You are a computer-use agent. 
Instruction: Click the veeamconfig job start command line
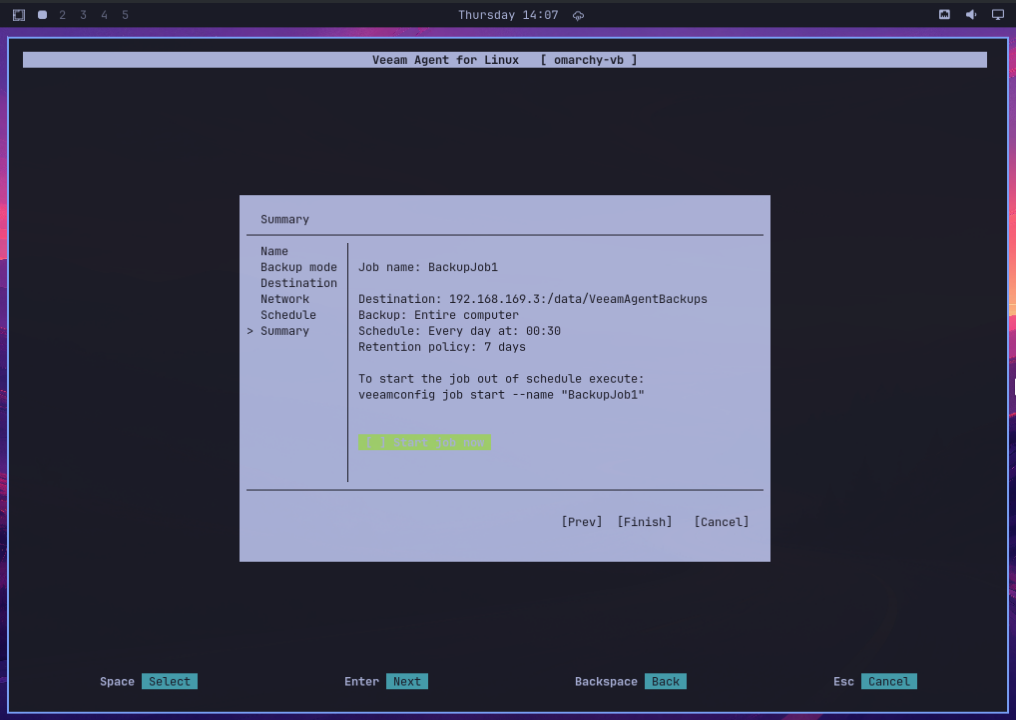(502, 395)
